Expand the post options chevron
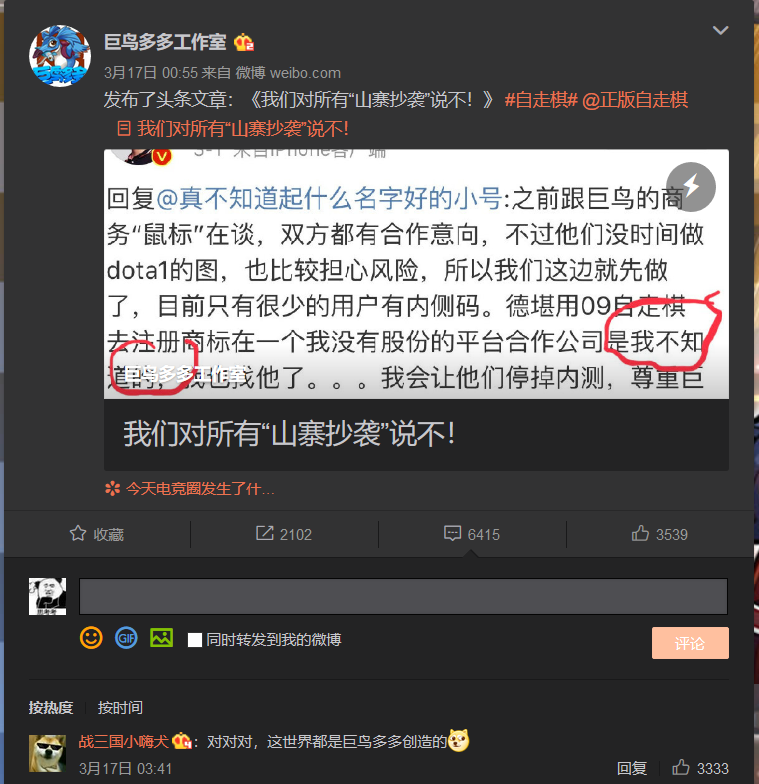The height and width of the screenshot is (784, 759). (x=720, y=30)
